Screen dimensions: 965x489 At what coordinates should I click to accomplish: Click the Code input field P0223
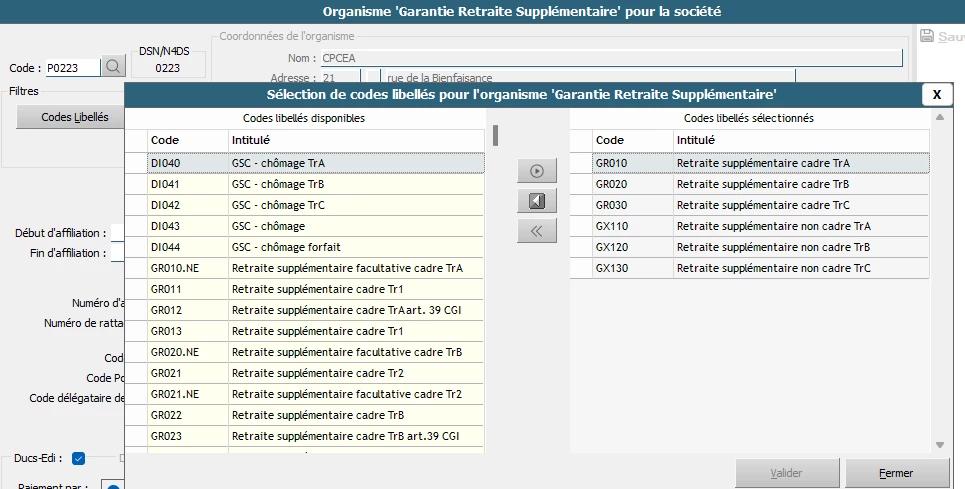point(73,68)
